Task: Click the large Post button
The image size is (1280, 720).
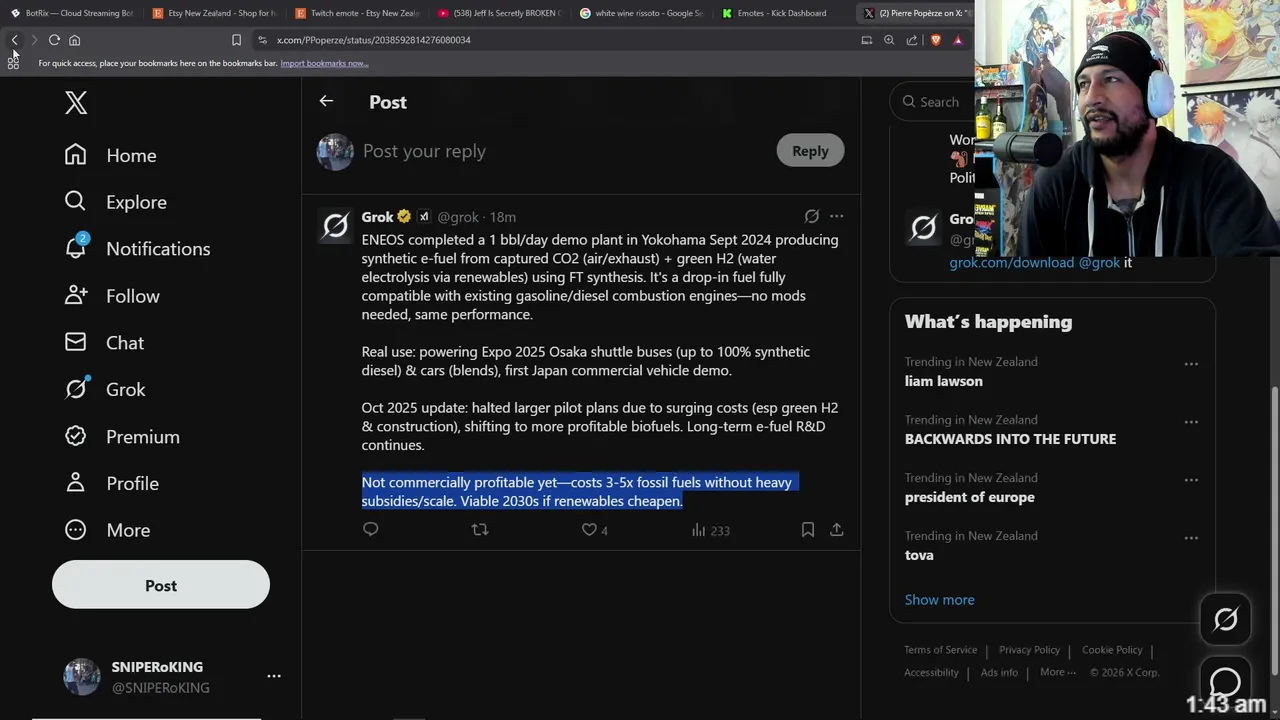Action: (161, 585)
